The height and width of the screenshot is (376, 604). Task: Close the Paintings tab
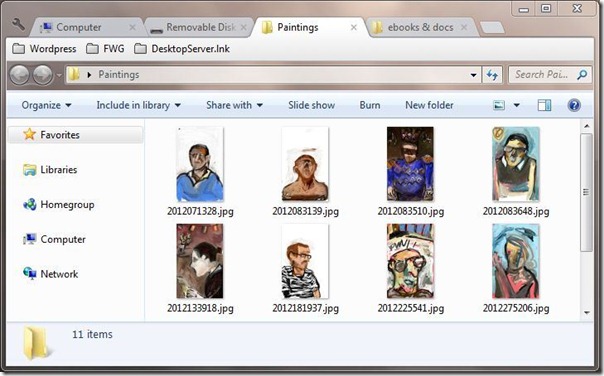(354, 27)
